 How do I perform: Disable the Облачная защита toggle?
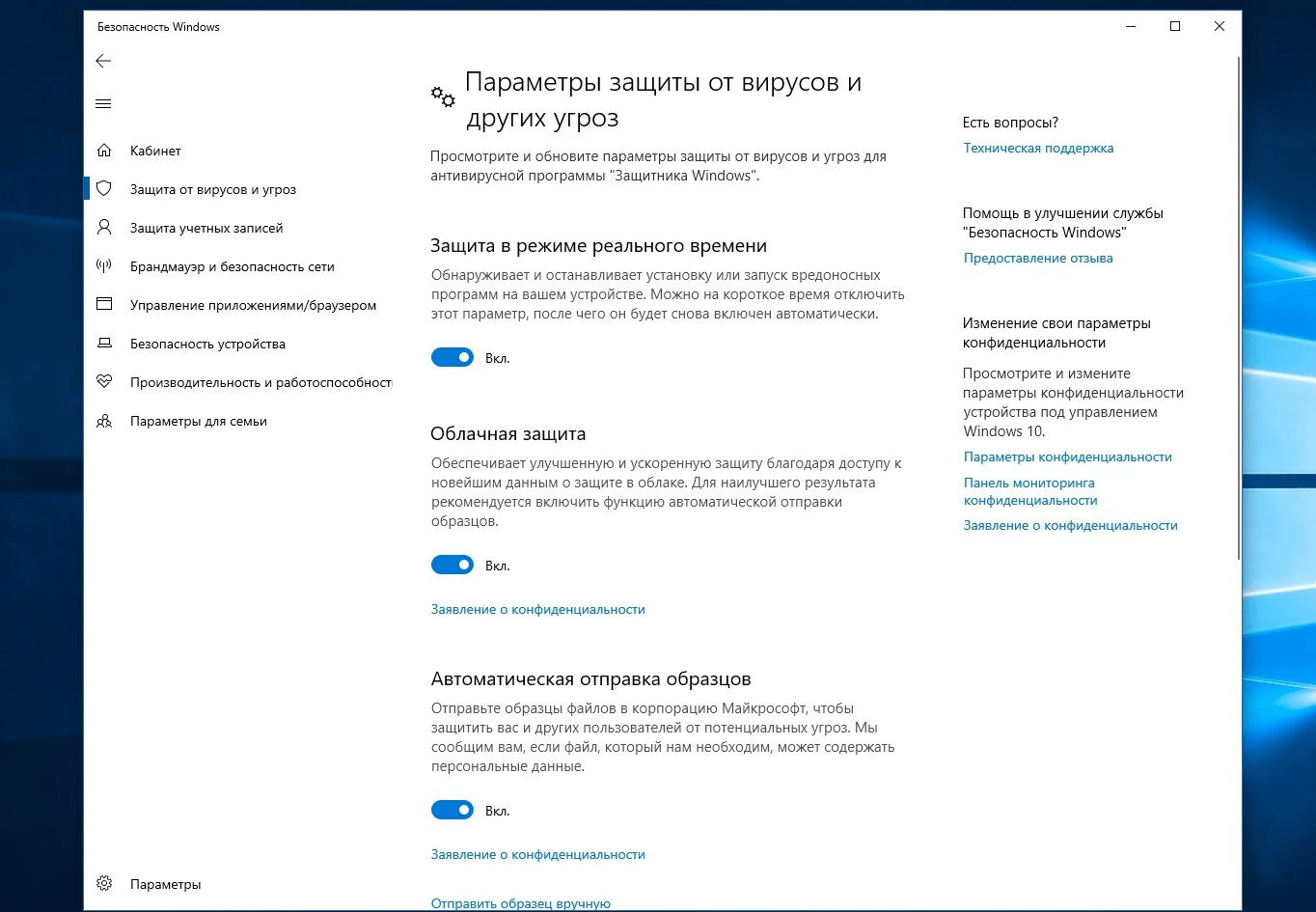(x=452, y=565)
